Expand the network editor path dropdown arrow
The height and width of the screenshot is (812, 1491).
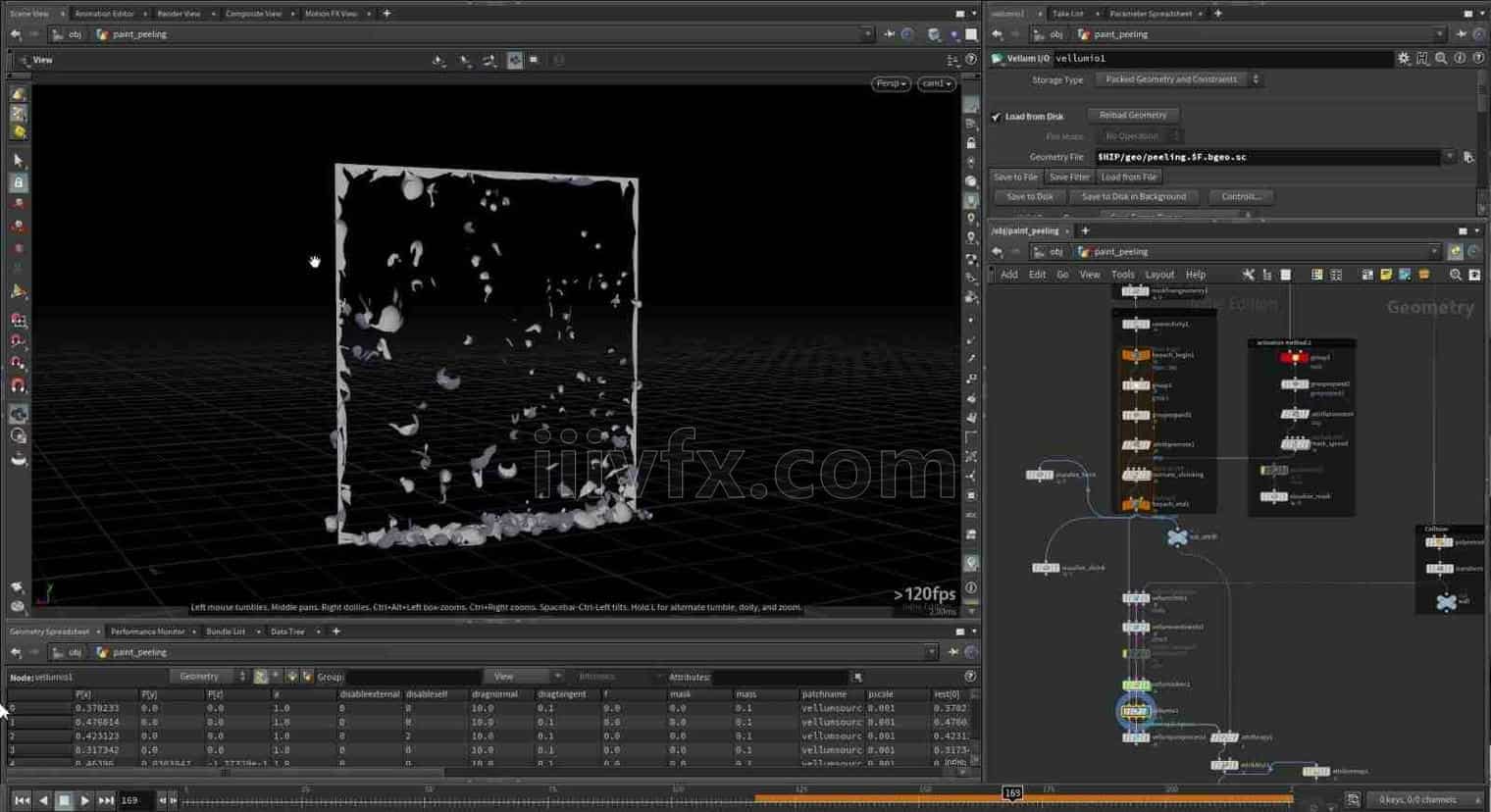point(1434,252)
